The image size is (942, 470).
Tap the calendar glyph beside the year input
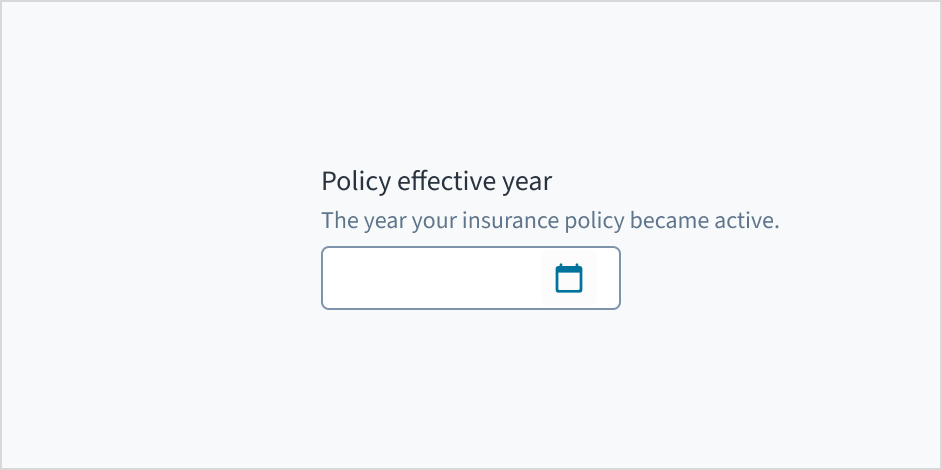click(x=568, y=278)
